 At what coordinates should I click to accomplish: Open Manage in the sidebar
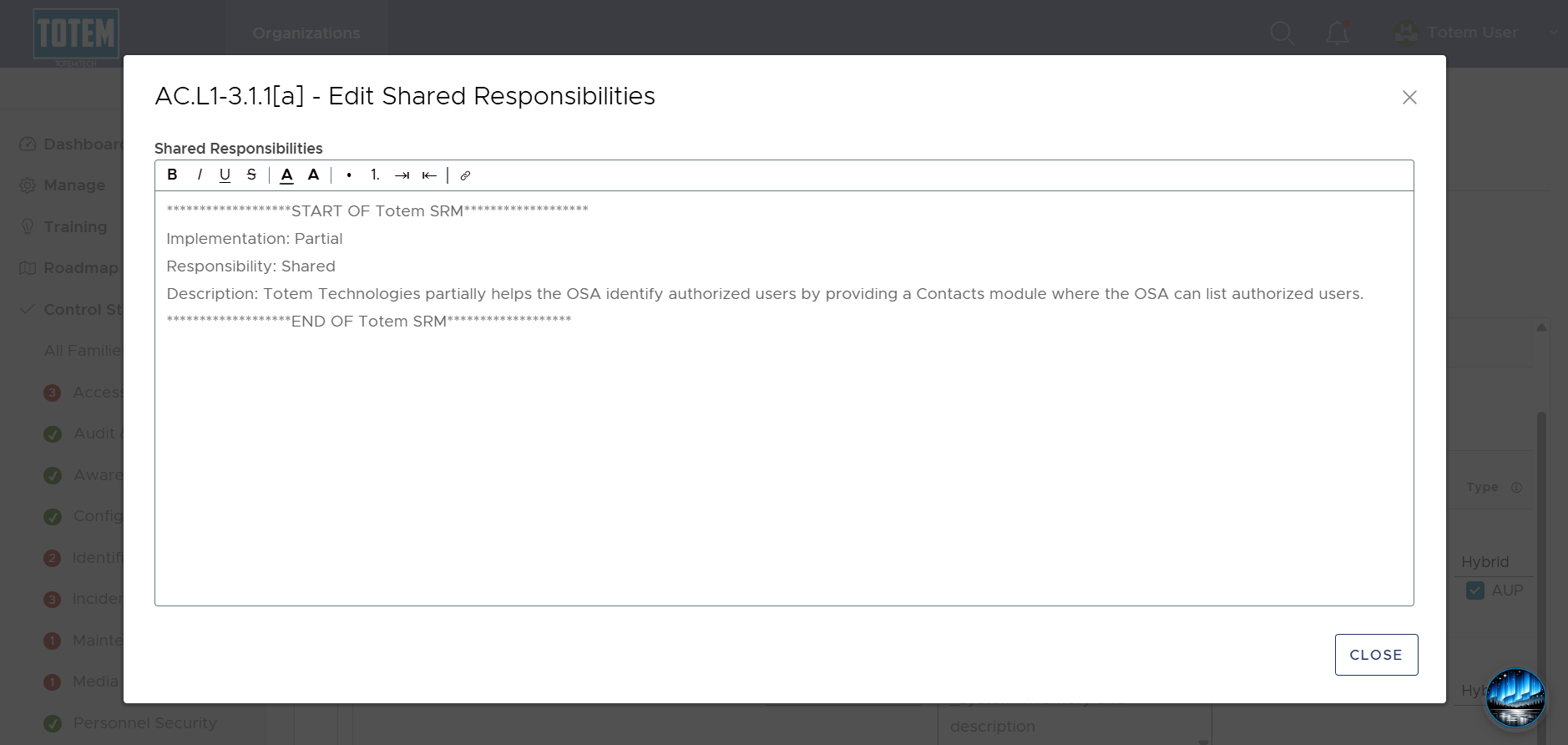pos(63,185)
